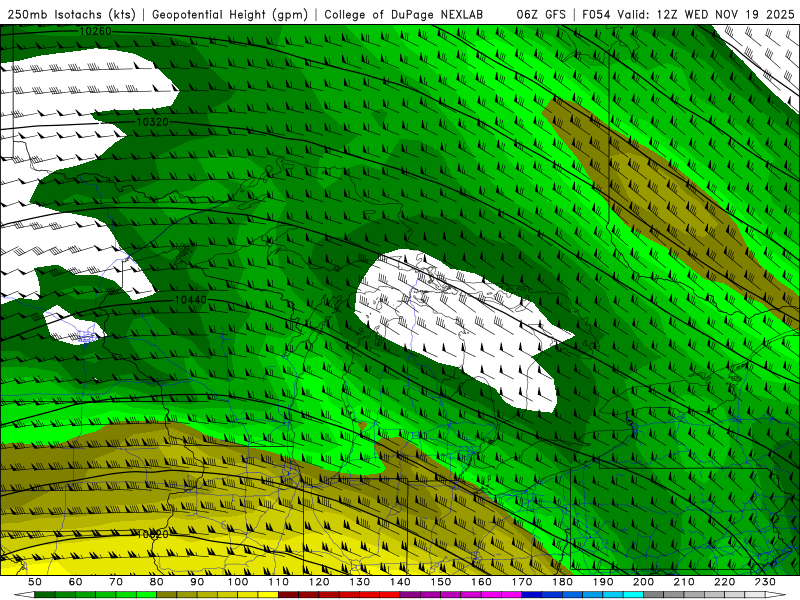This screenshot has height=600, width=800.
Task: Pick the dark blue swatch in the color bar
Action: [531, 594]
